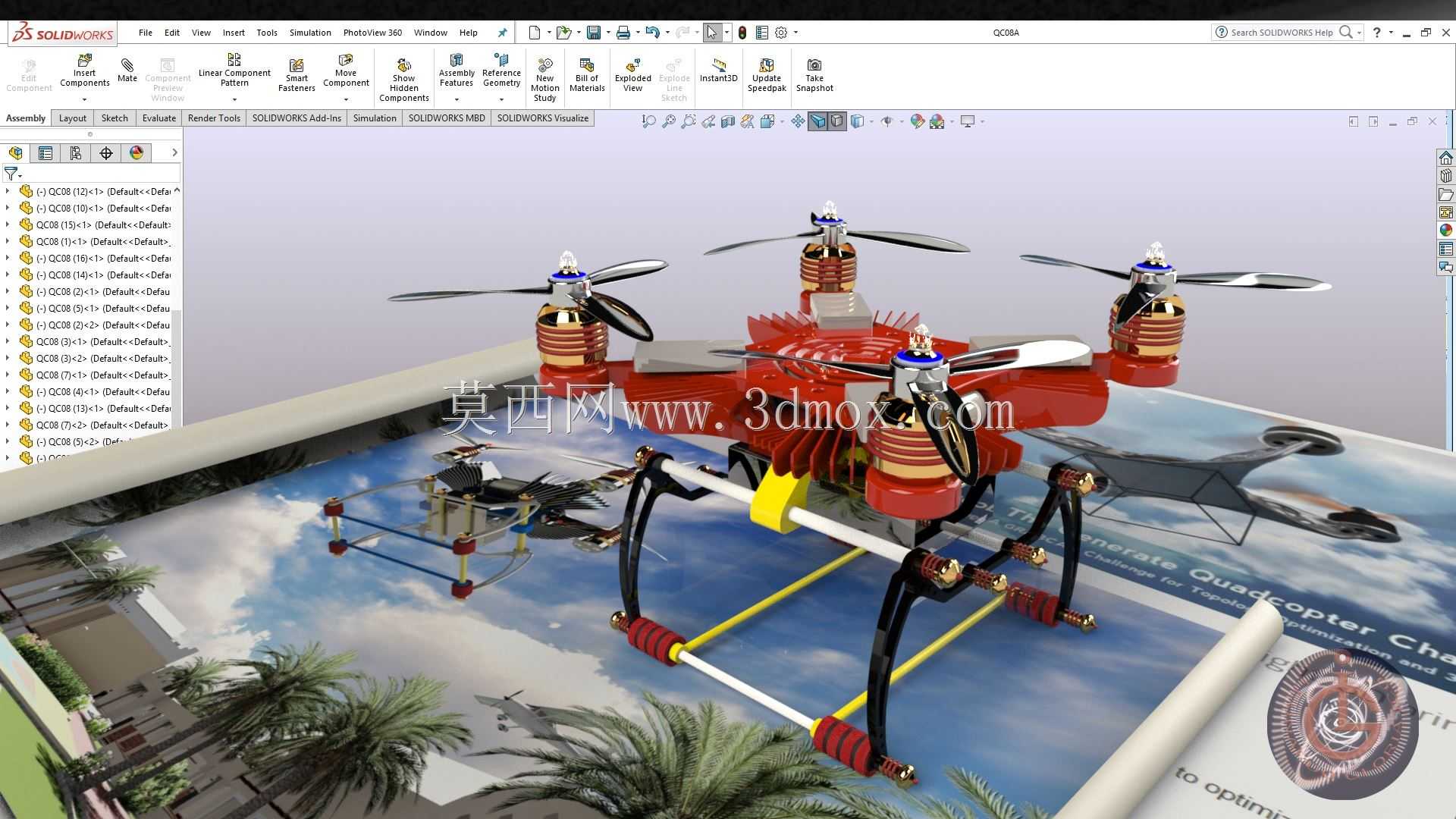Click the Edit Appearance color ball
This screenshot has height=819, width=1456.
point(917,121)
